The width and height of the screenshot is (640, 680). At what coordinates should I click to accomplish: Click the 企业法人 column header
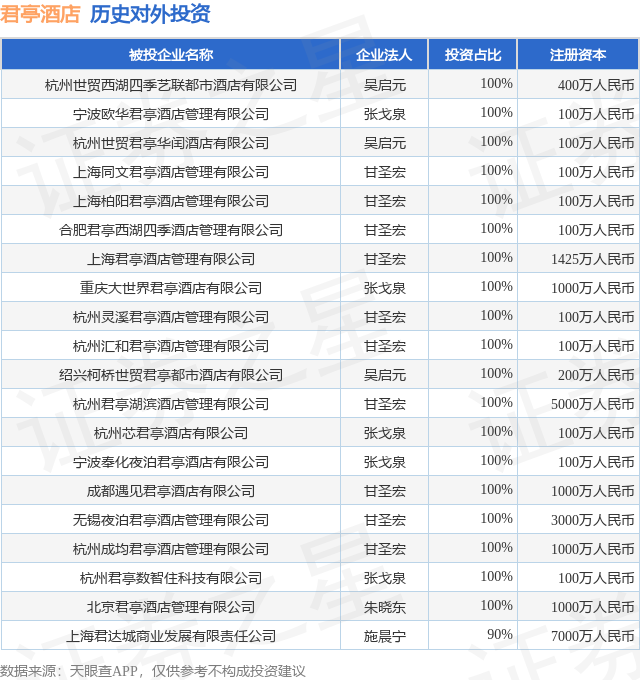click(384, 55)
